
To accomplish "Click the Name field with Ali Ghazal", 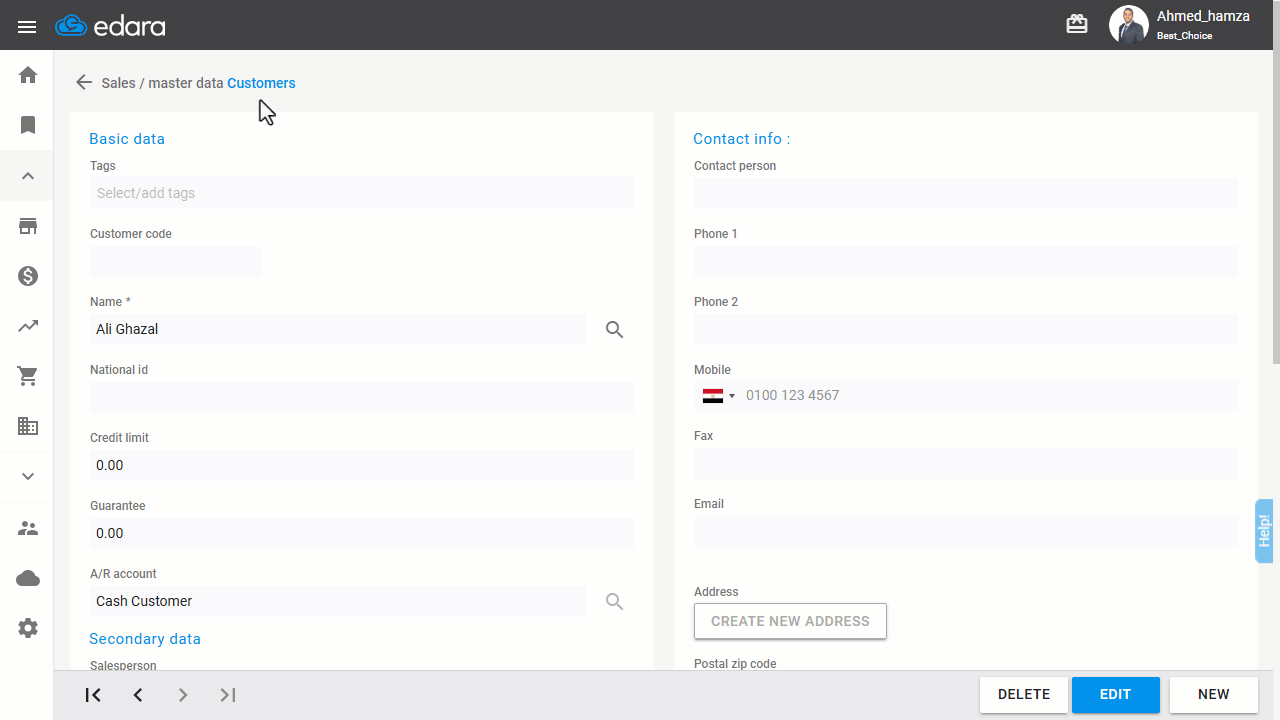I will click(x=338, y=329).
